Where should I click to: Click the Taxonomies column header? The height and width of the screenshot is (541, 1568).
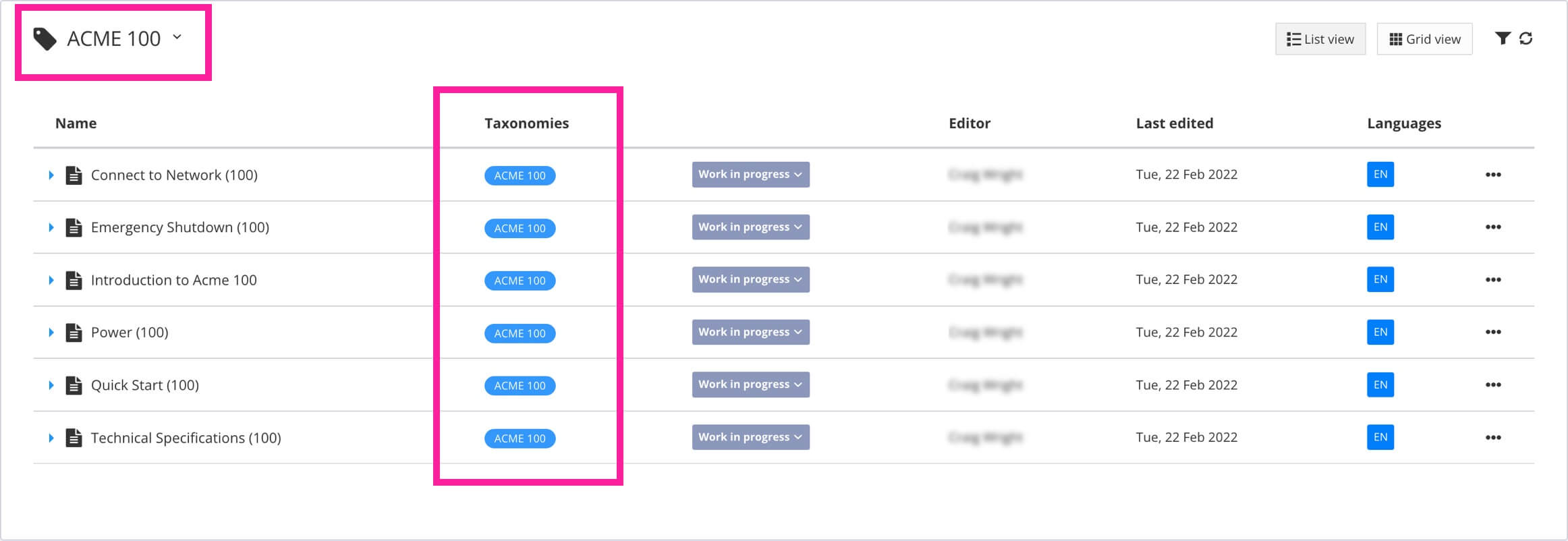[x=526, y=123]
